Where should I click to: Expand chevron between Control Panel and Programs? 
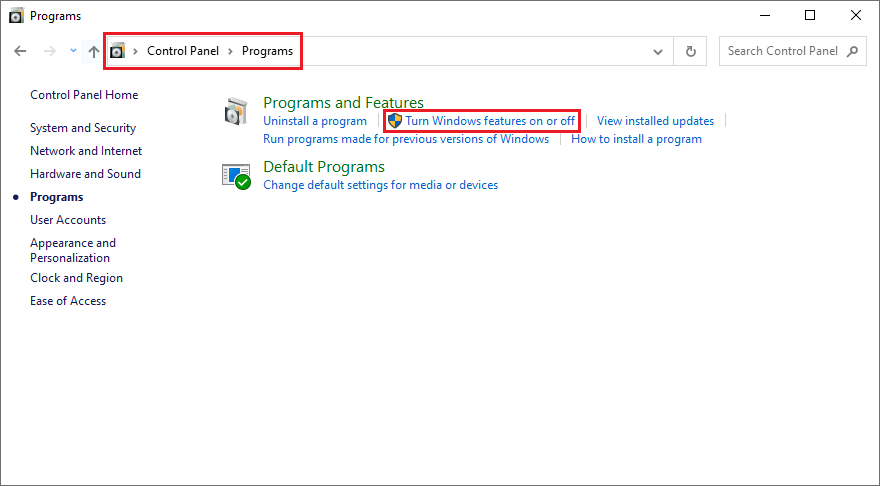pyautogui.click(x=230, y=51)
